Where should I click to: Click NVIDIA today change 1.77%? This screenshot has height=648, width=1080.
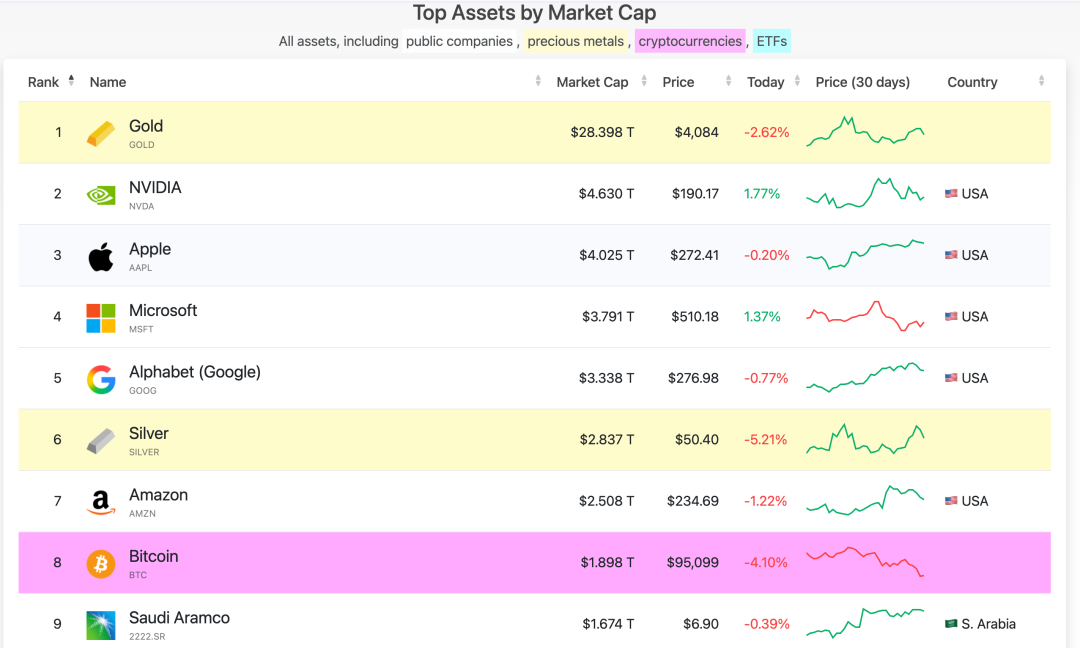click(x=762, y=194)
